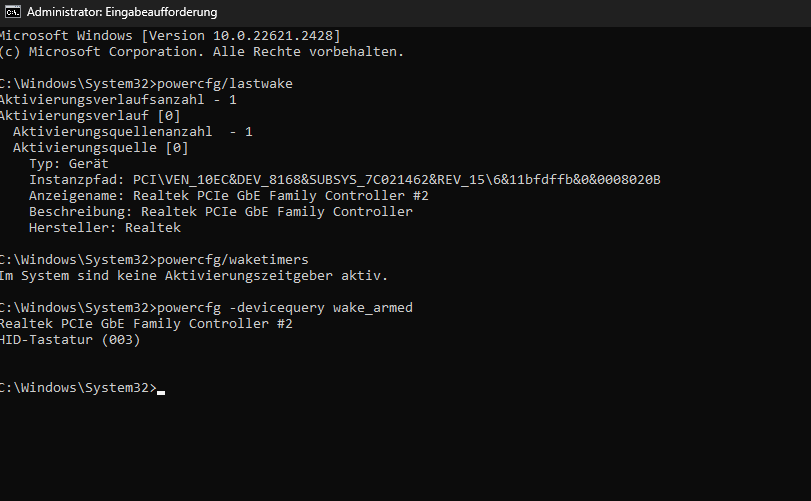Click the Instanzpfad PCI device path line
This screenshot has width=811, height=501.
click(x=344, y=180)
